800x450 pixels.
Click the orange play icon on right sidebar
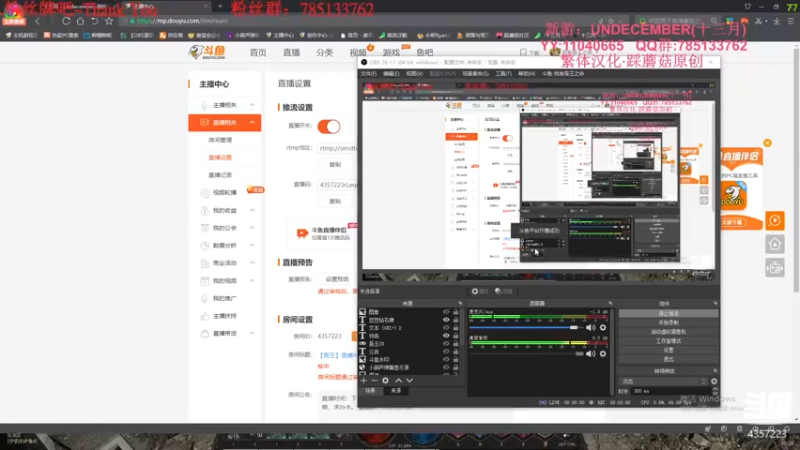coord(774,220)
